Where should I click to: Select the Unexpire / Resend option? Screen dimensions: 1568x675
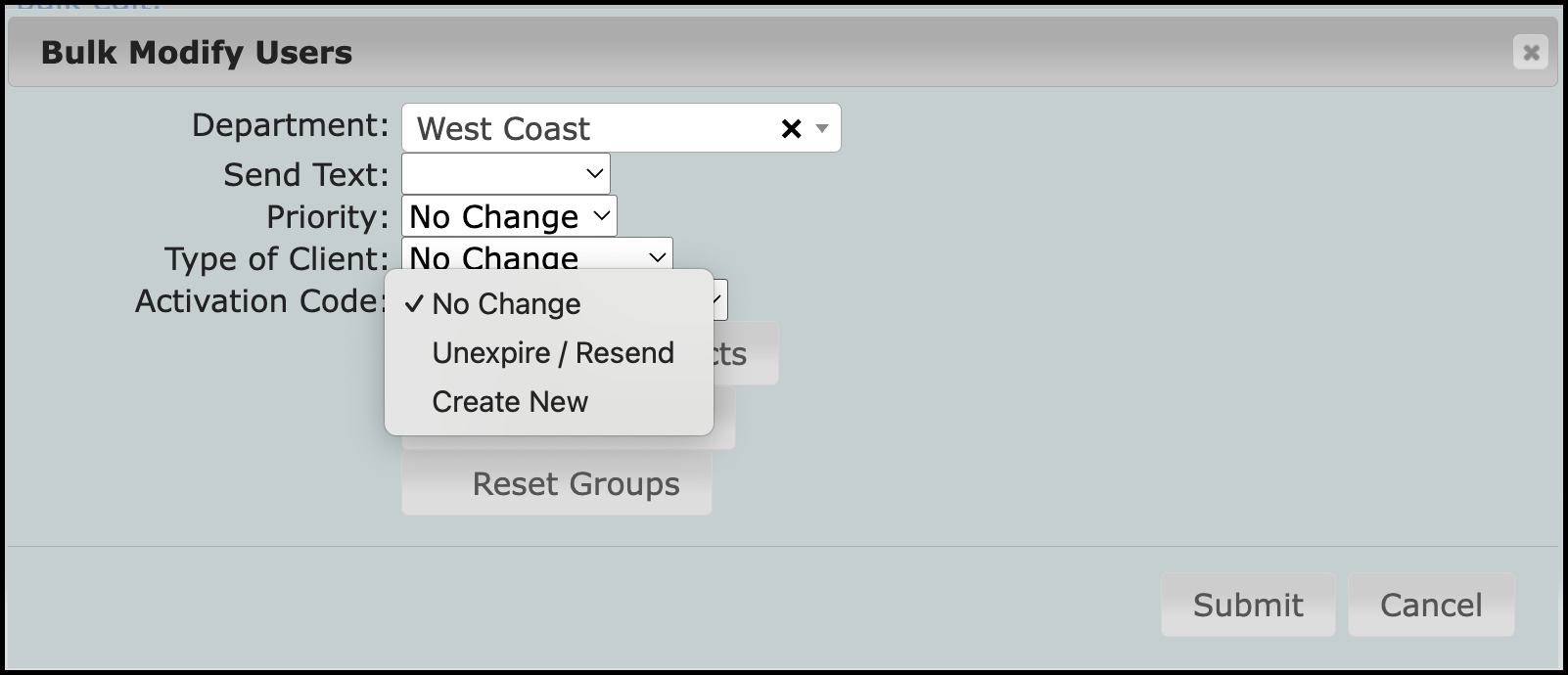click(552, 353)
